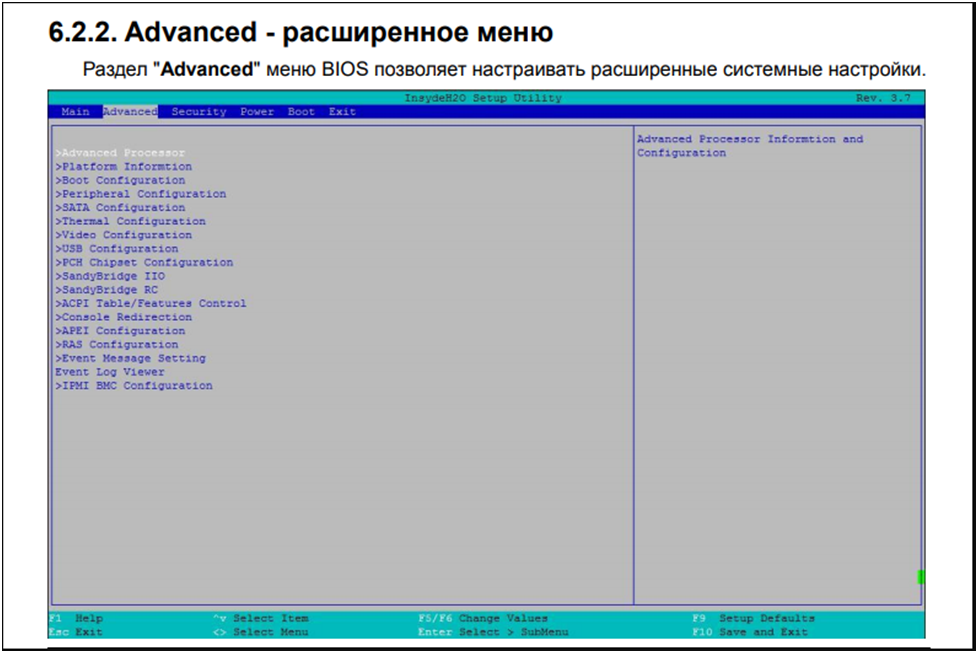
Task: Open RAS Configuration submenu
Action: pos(117,345)
